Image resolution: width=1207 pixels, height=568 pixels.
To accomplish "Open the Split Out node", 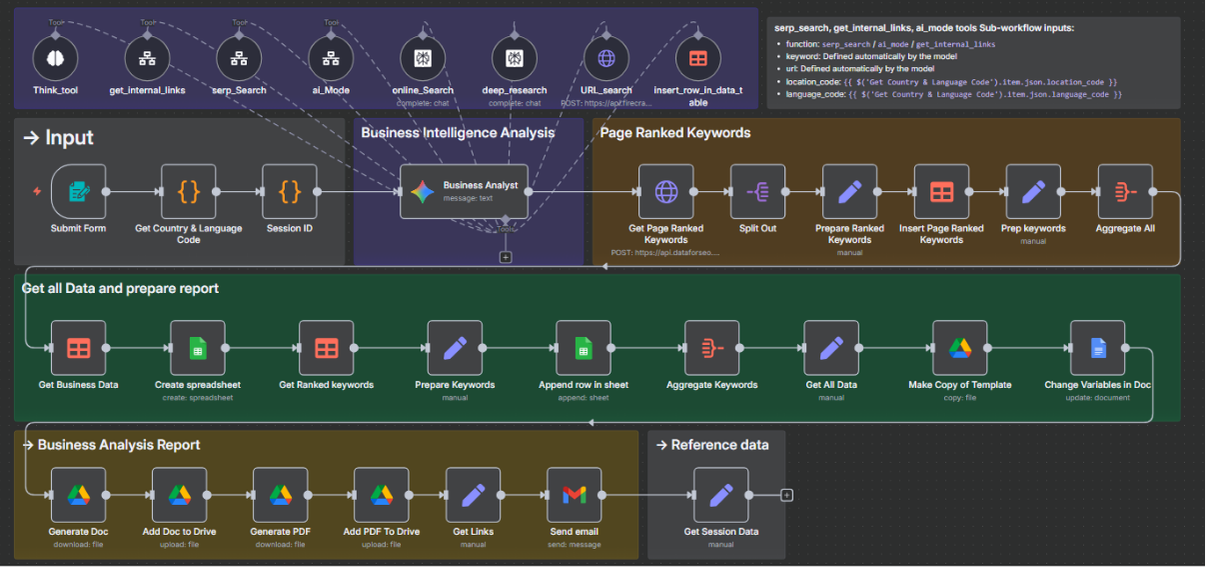I will (x=758, y=192).
